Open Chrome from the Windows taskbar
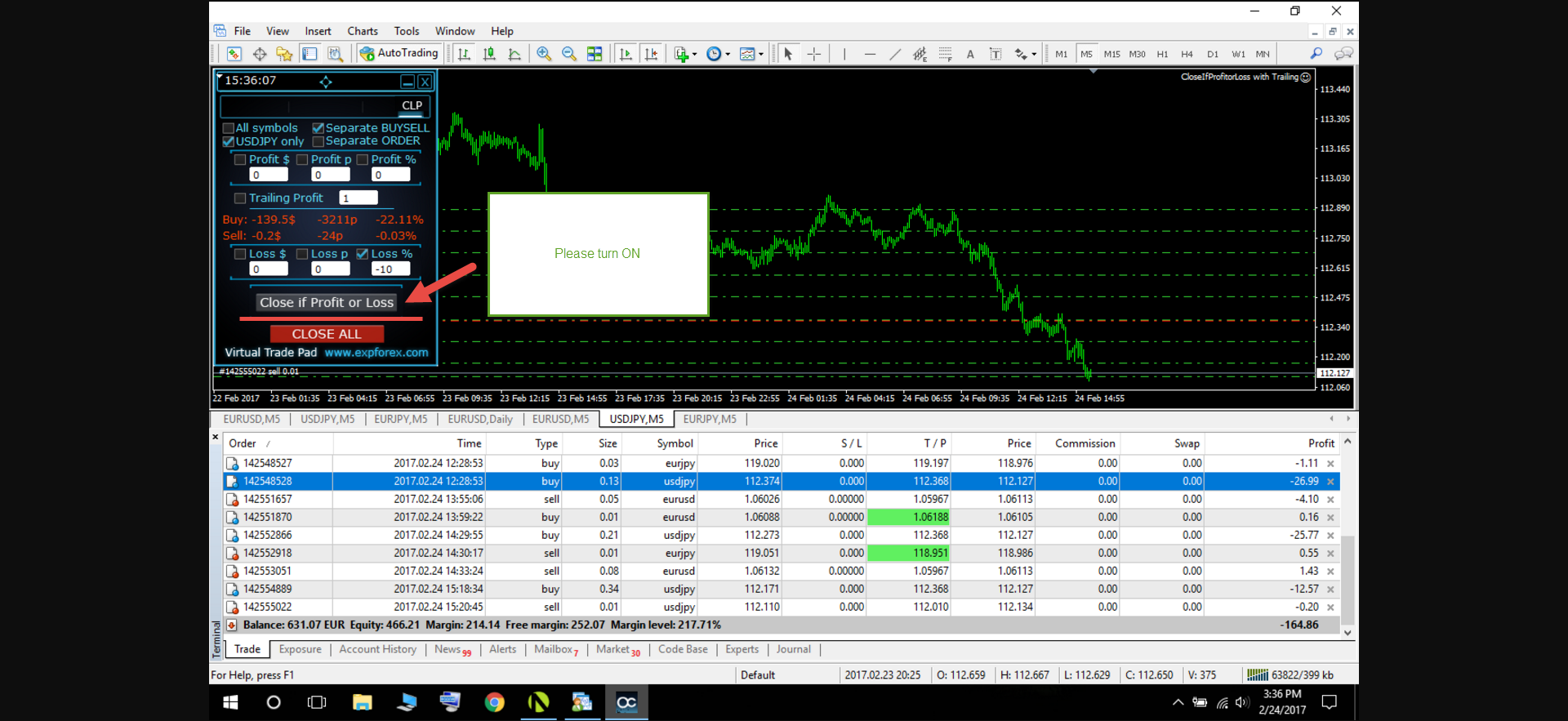Image resolution: width=1568 pixels, height=721 pixels. click(494, 702)
